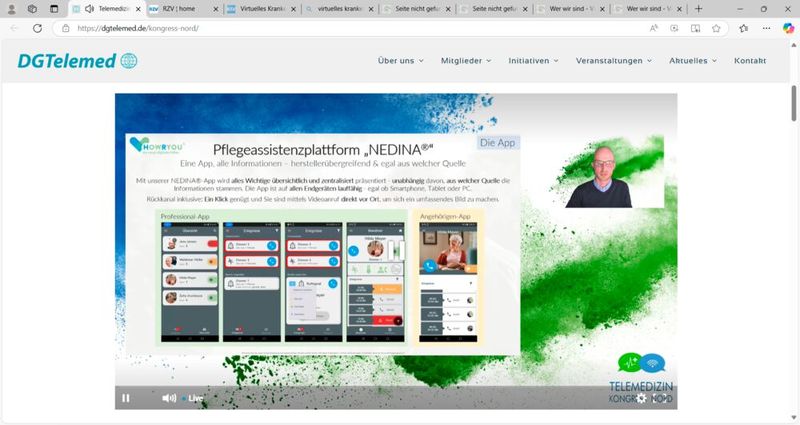Start Read aloud from the address bar
Screen dimensions: 800x425
654,29
